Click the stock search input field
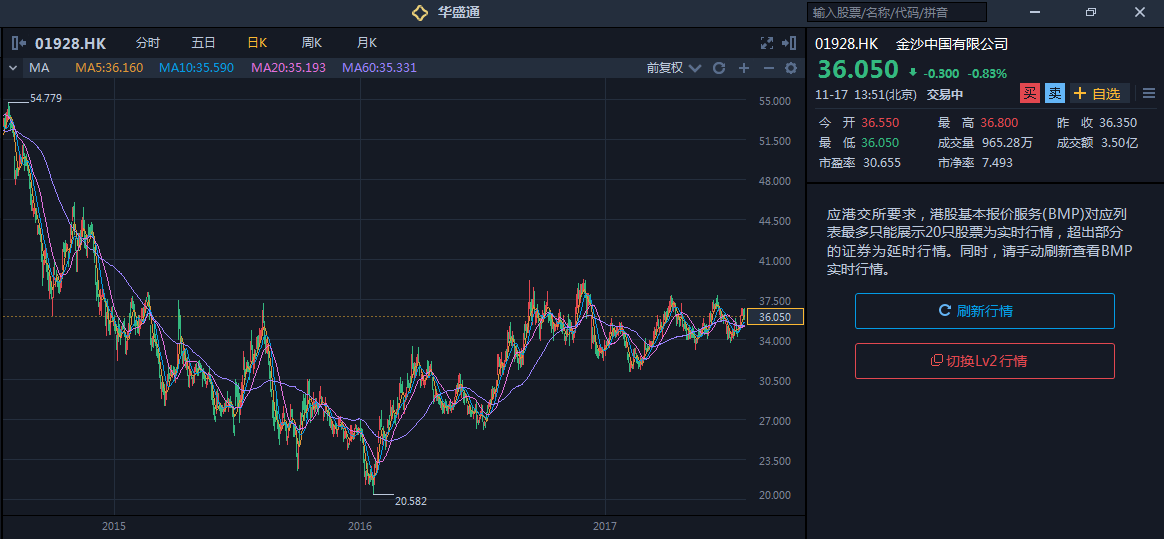This screenshot has width=1164, height=539. (x=896, y=12)
